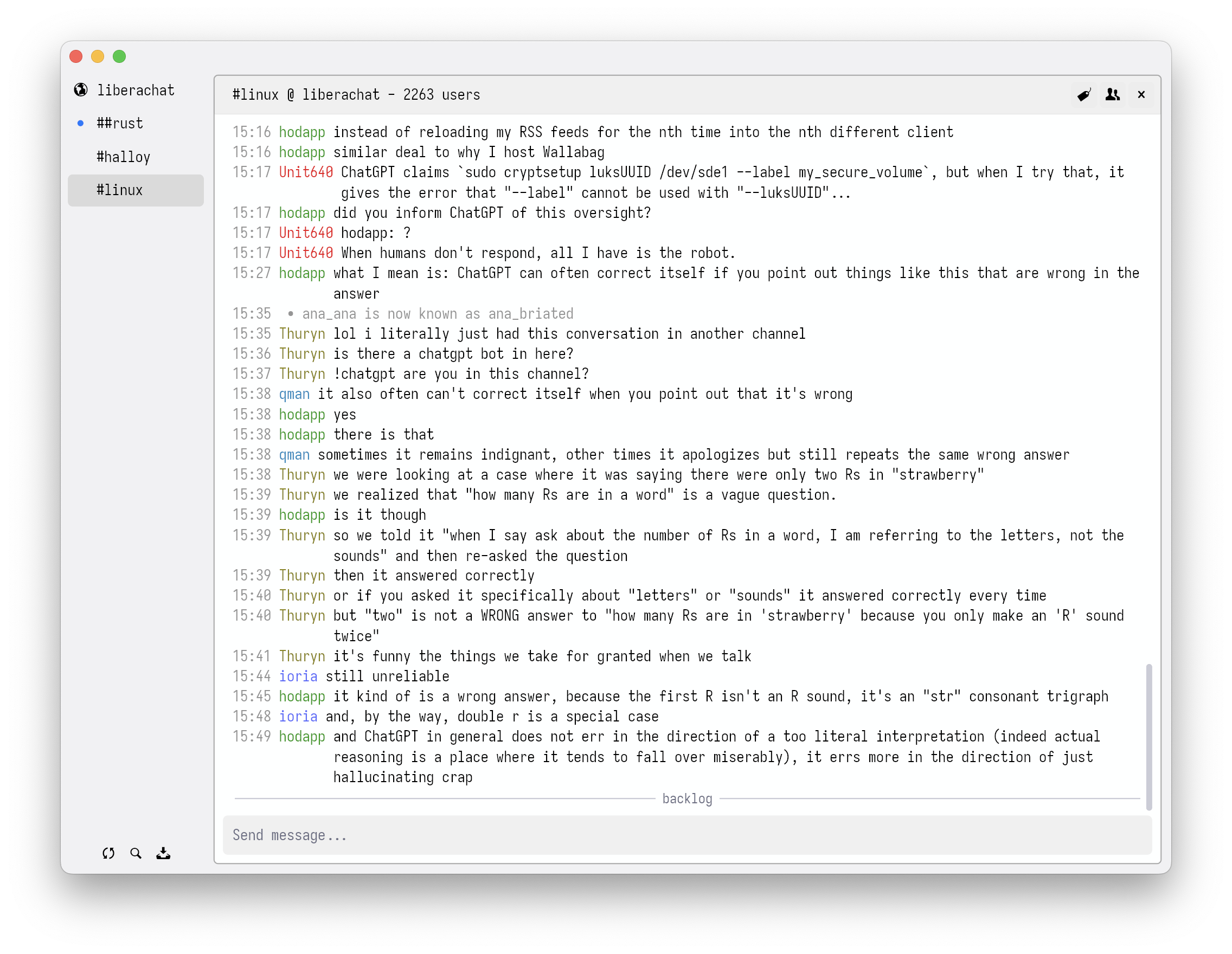Viewport: 1232px width, 954px height.
Task: Click the download icon at the sidebar bottom
Action: click(x=163, y=854)
